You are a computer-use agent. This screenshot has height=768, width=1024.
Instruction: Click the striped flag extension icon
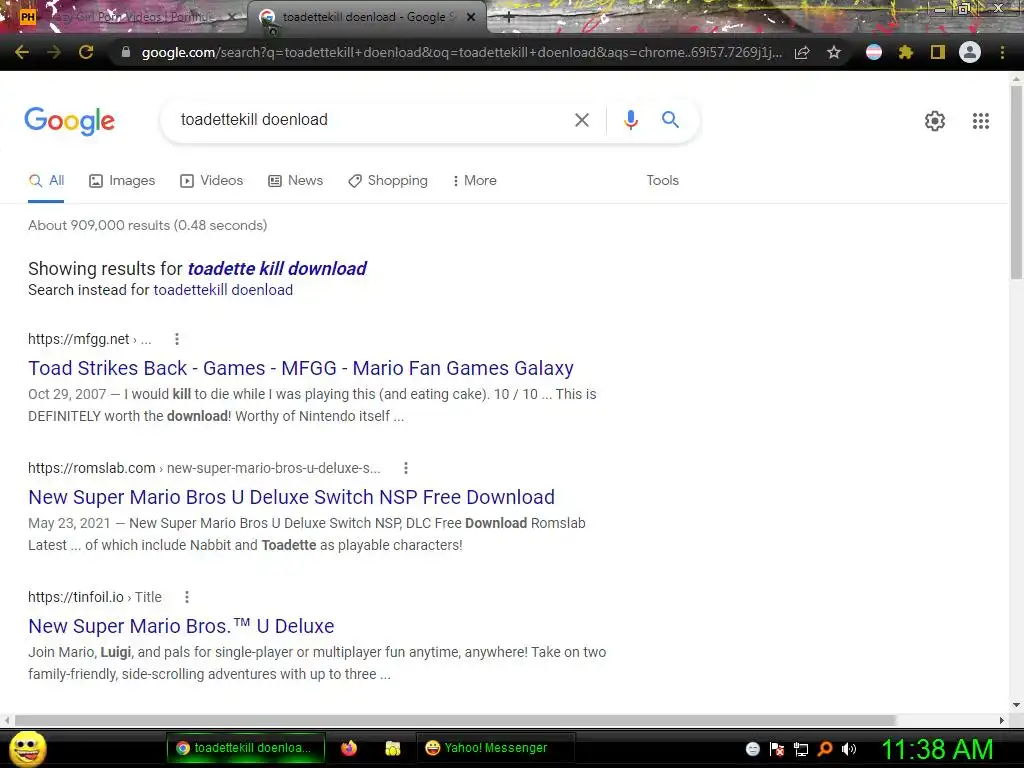(x=874, y=52)
